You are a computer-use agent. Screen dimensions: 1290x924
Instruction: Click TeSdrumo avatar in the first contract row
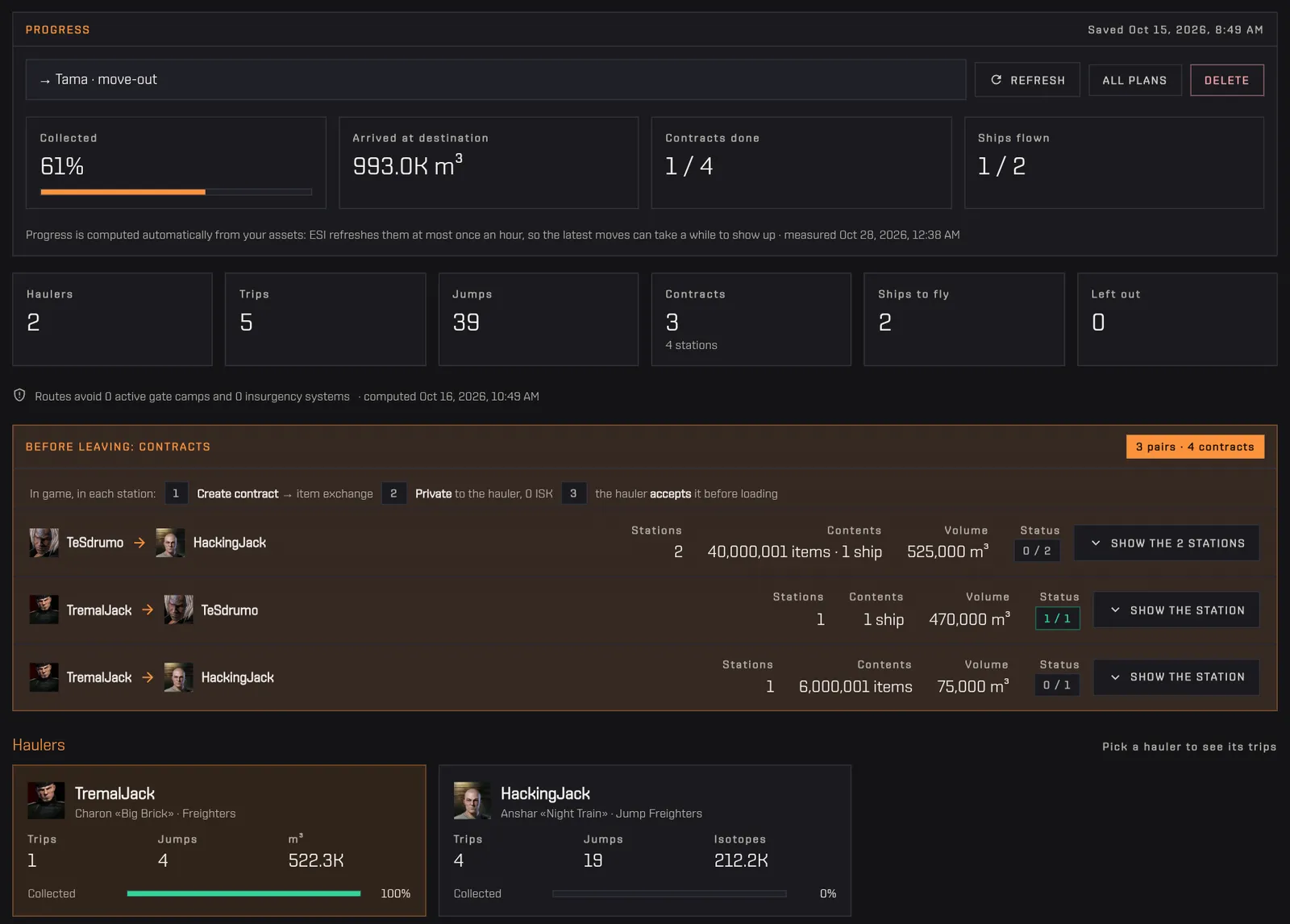pos(44,543)
